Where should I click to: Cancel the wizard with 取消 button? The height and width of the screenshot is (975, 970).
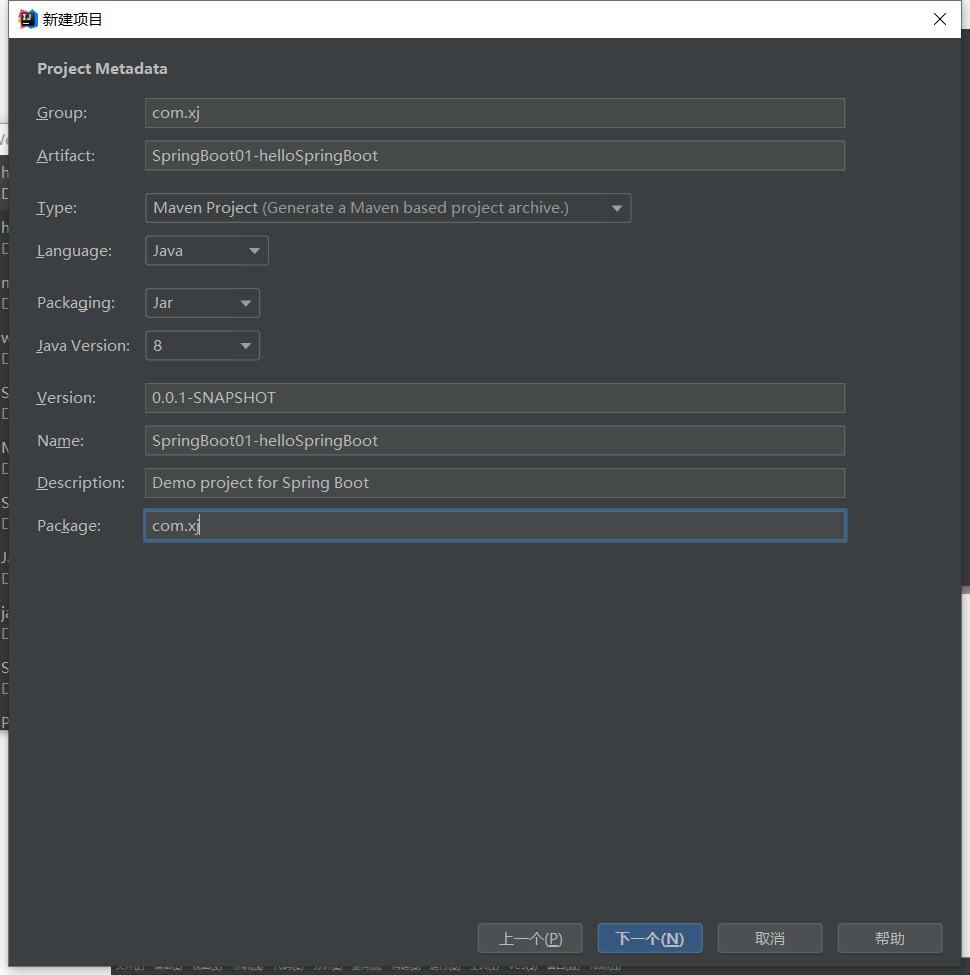pos(769,938)
